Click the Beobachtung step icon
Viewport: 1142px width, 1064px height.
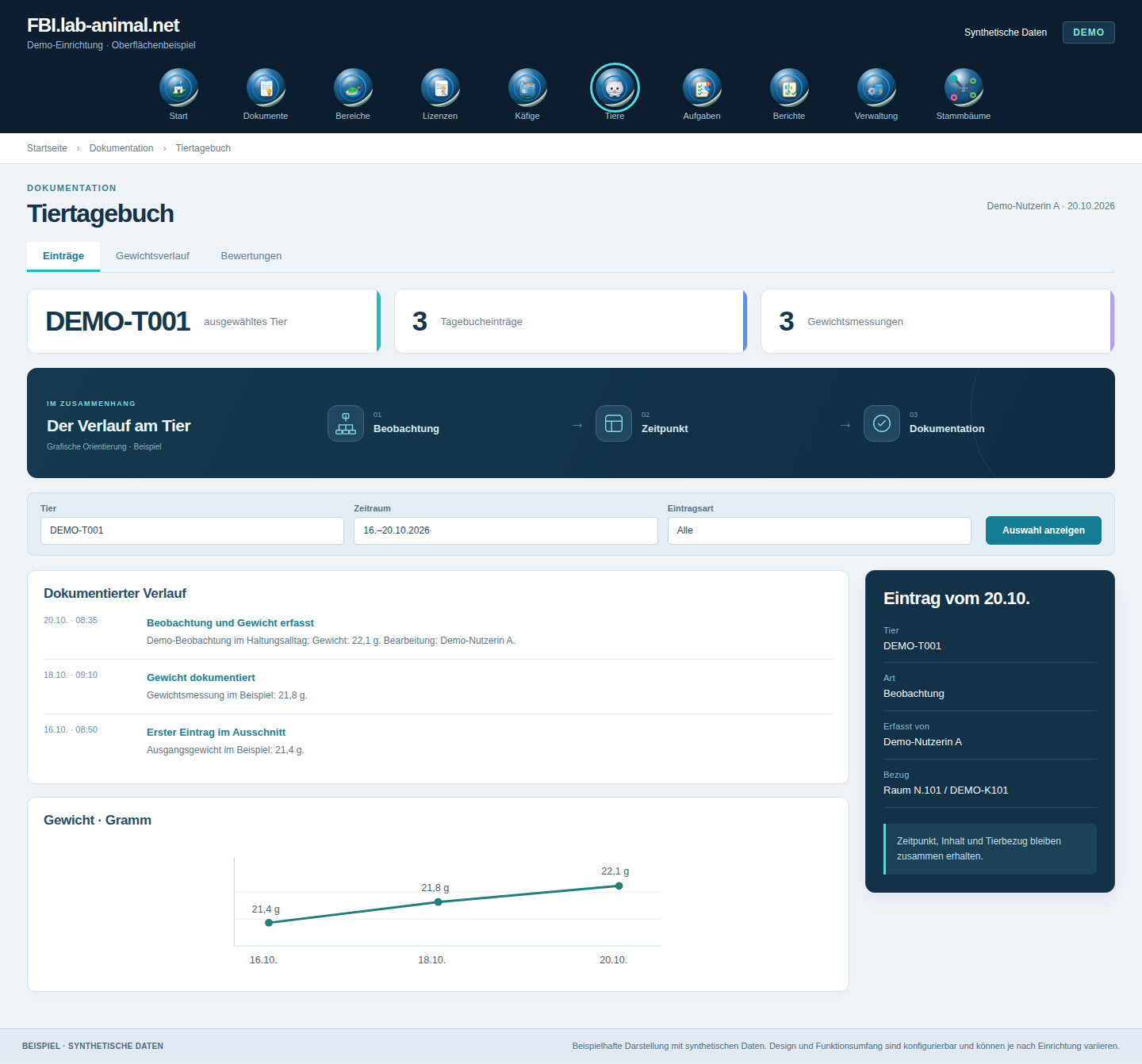pyautogui.click(x=346, y=423)
